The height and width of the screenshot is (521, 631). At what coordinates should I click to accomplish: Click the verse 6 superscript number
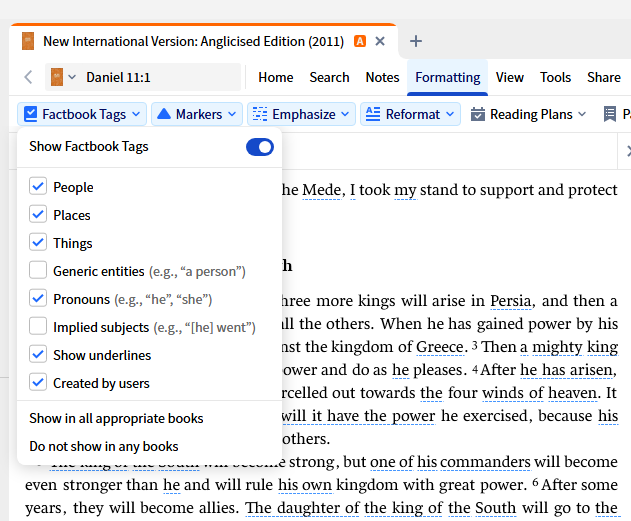(x=535, y=482)
